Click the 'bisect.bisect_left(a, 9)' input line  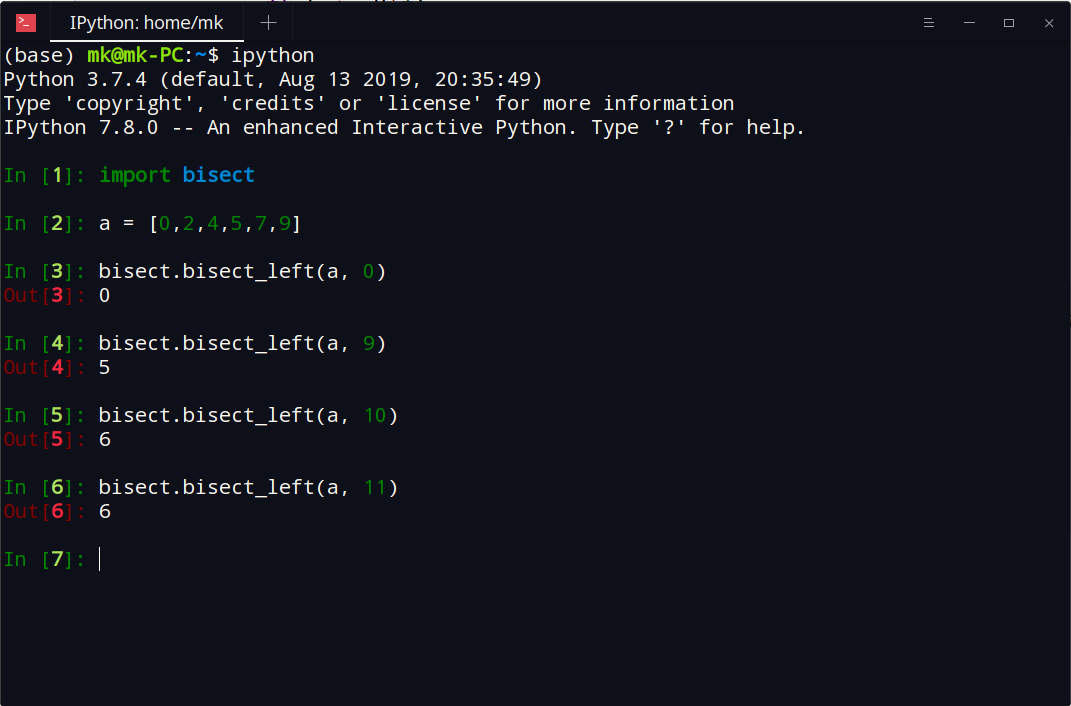[242, 343]
